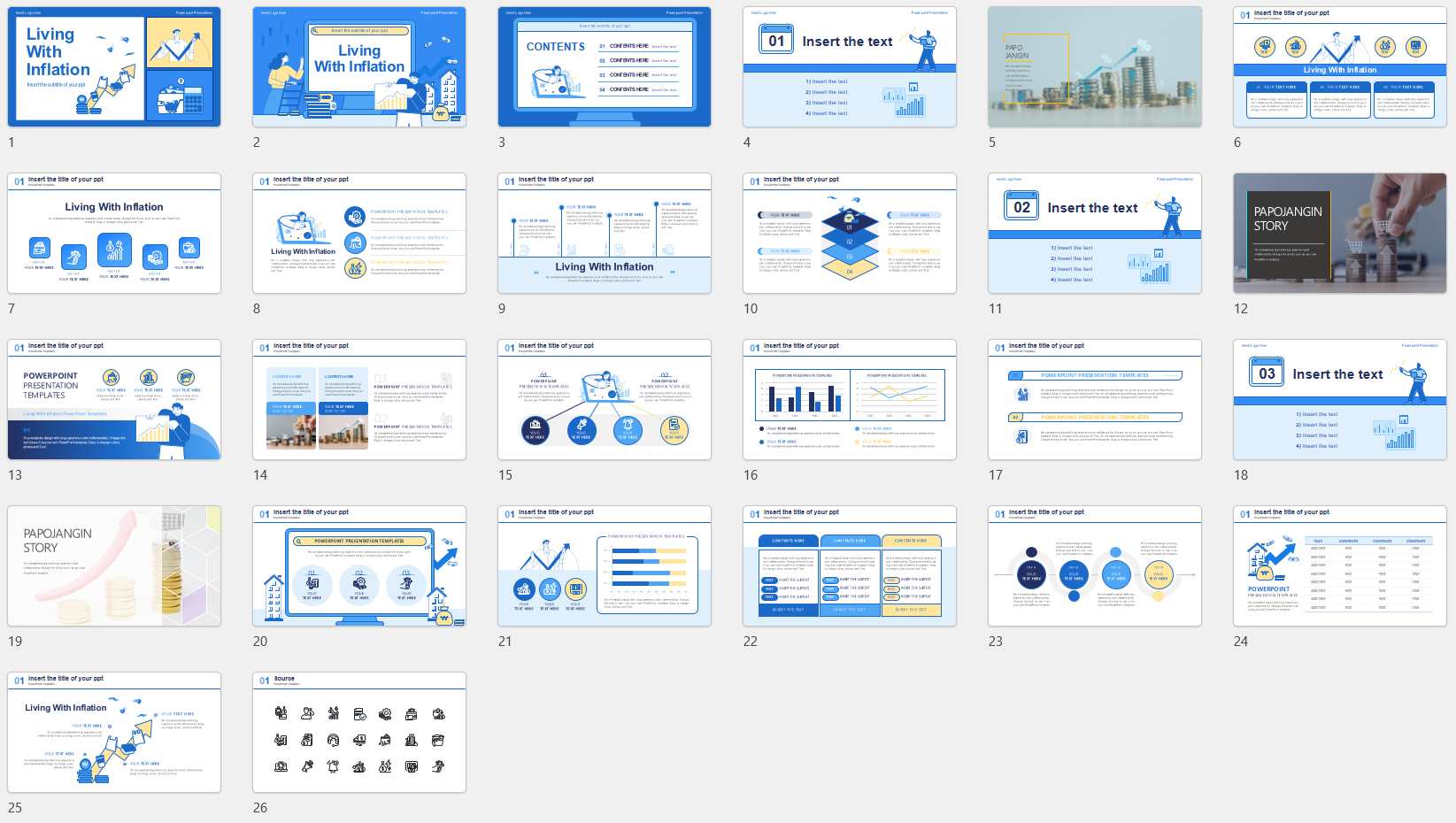The height and width of the screenshot is (823, 1456).
Task: Select slide 3 with the CONTENTS list
Action: (x=605, y=67)
